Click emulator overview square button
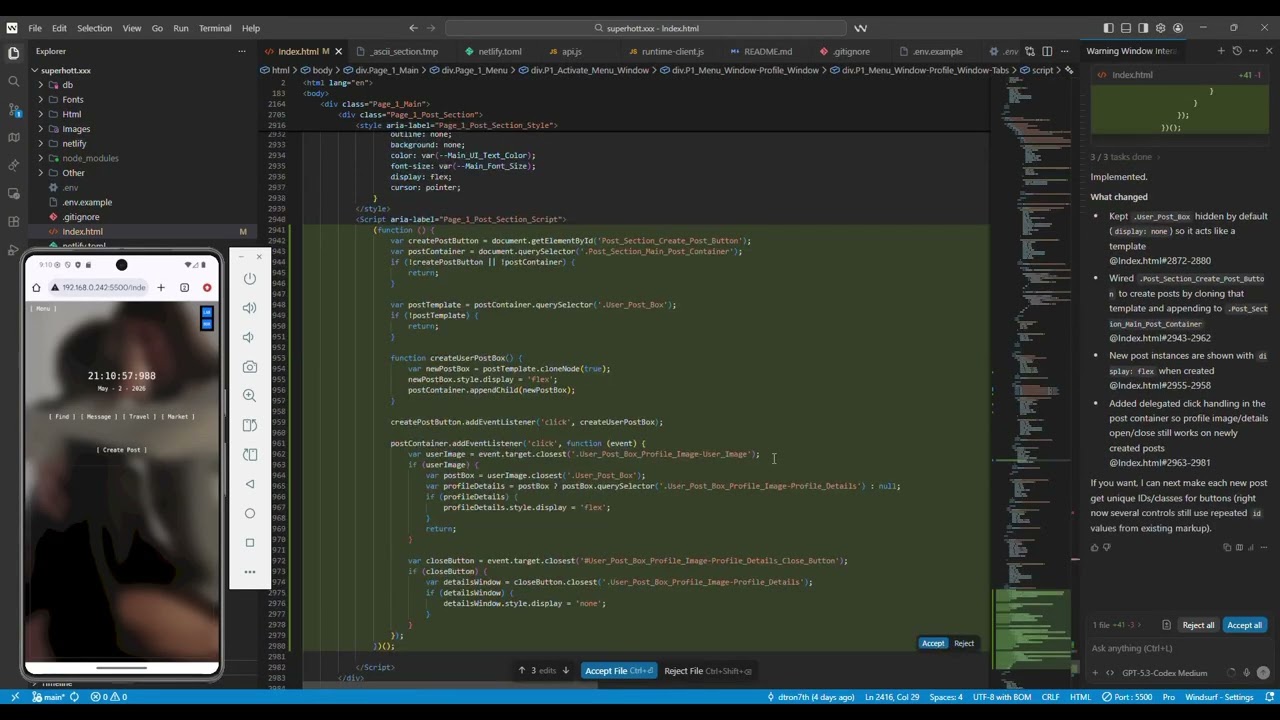The height and width of the screenshot is (720, 1280). (x=250, y=543)
